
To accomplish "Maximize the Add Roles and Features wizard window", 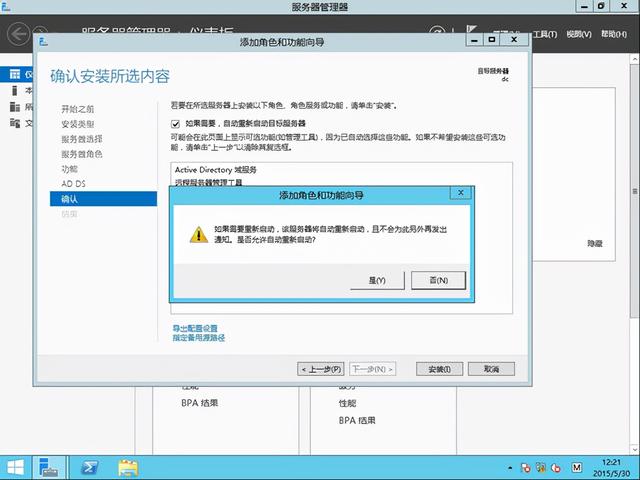I will point(492,40).
